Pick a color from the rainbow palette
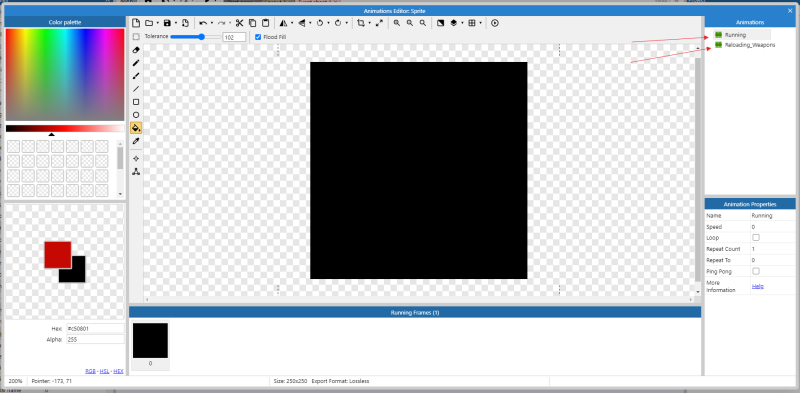 (x=65, y=75)
